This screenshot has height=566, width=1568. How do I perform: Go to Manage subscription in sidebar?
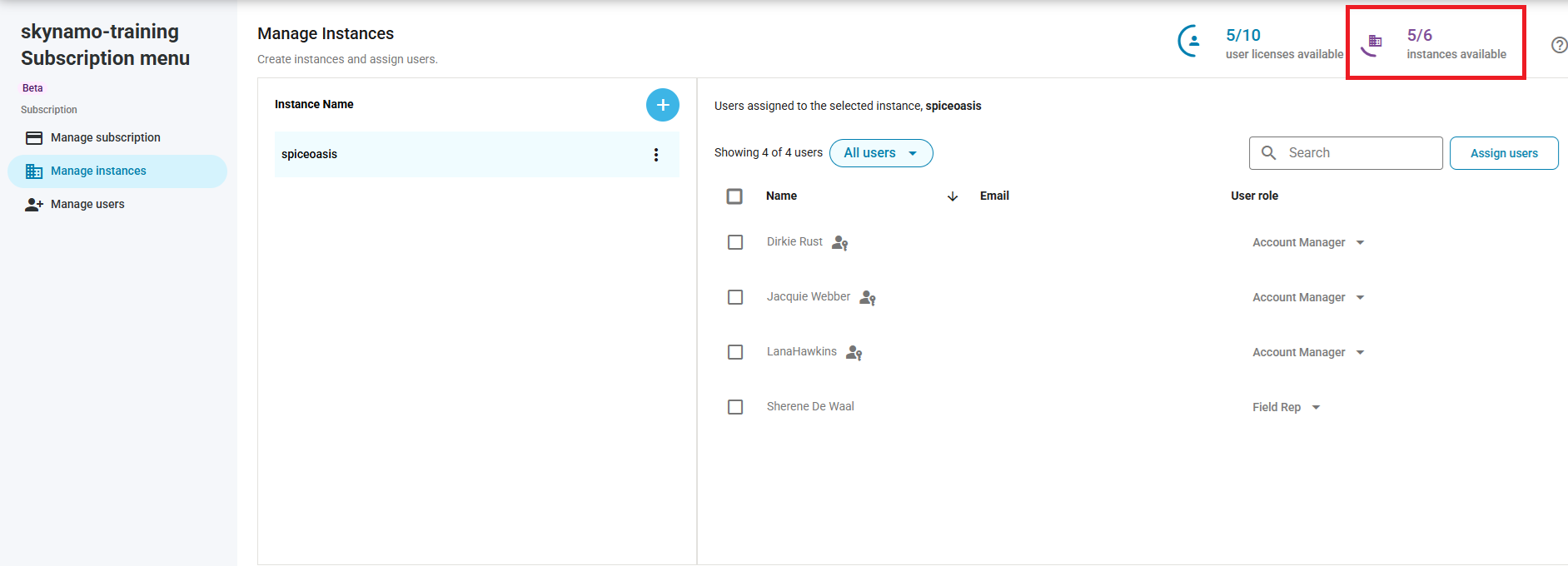click(x=105, y=138)
